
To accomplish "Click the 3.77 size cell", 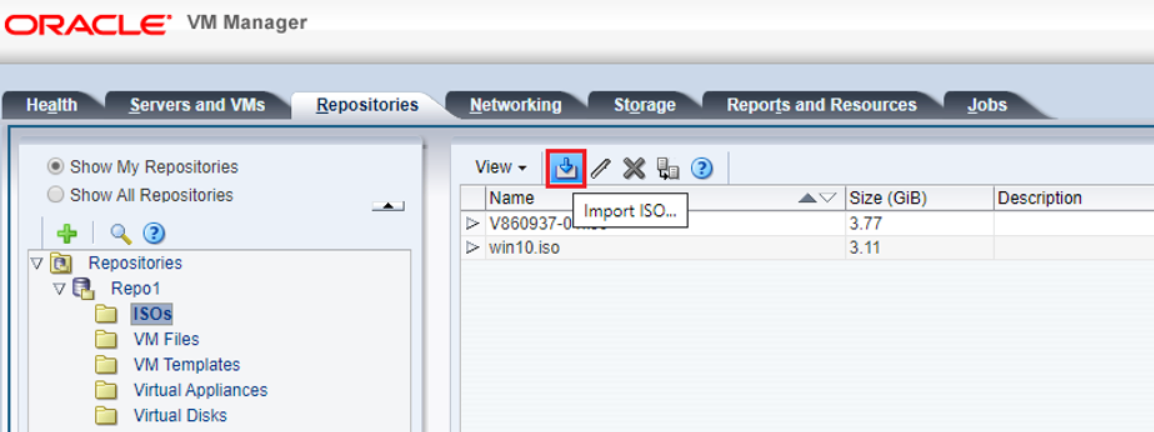I will coord(918,224).
